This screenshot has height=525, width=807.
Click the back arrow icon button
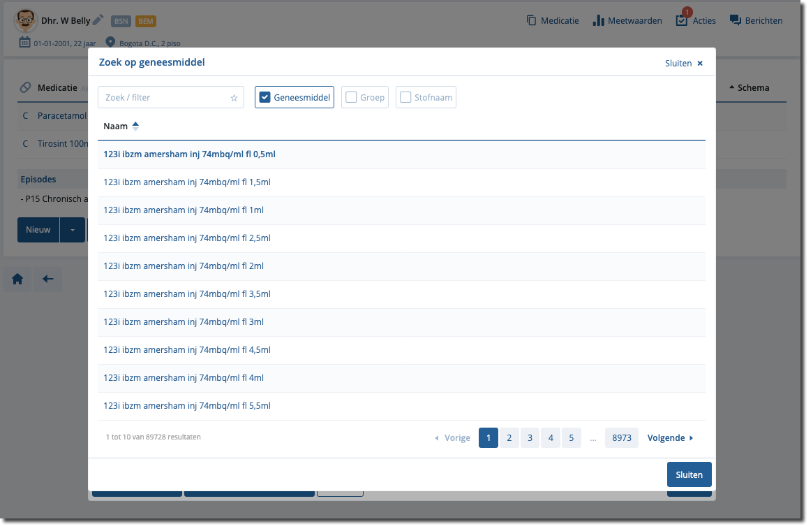pyautogui.click(x=47, y=279)
